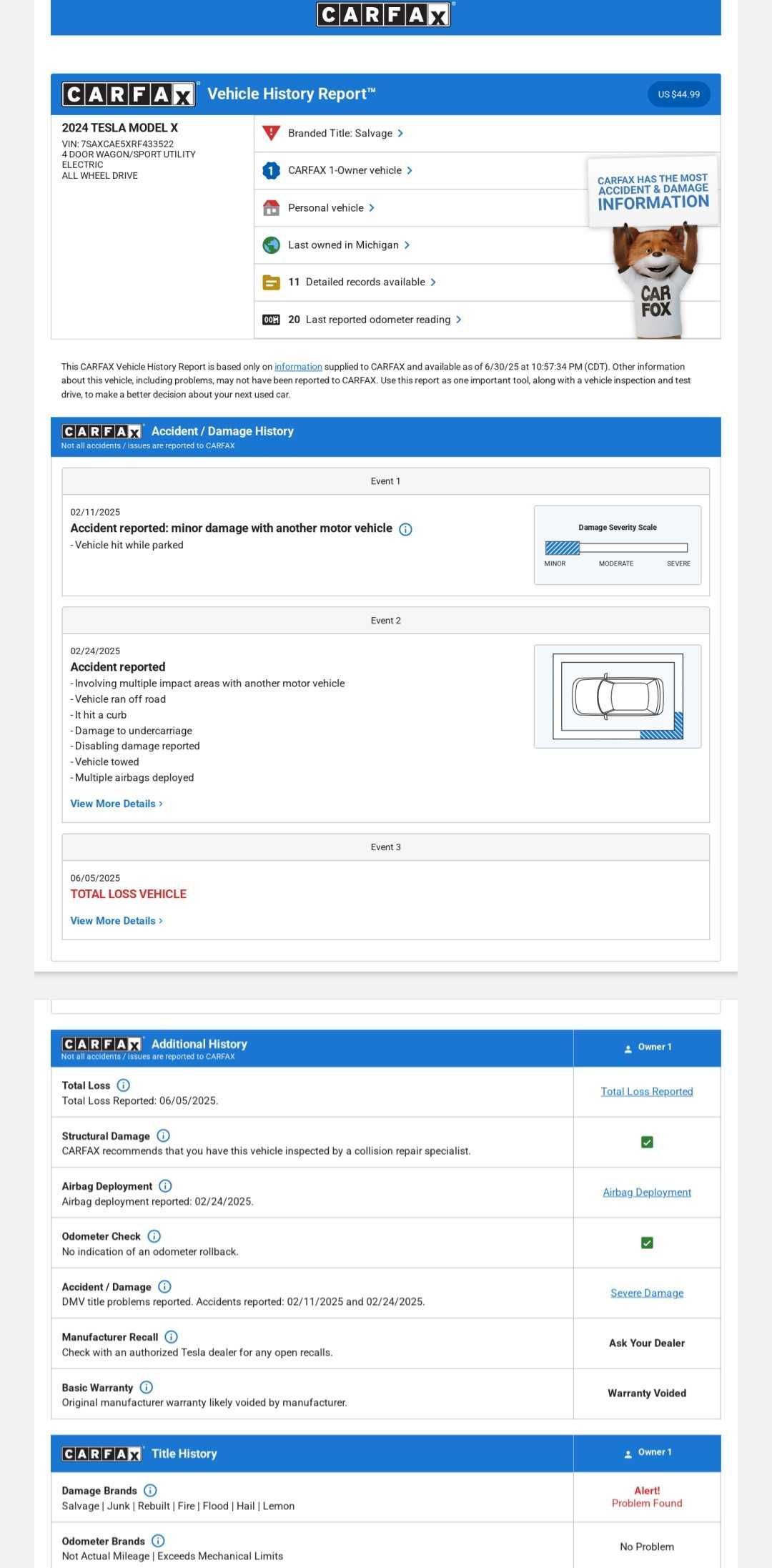Image resolution: width=772 pixels, height=1568 pixels.
Task: Expand Branded Title: Salvage chevron
Action: coord(400,133)
